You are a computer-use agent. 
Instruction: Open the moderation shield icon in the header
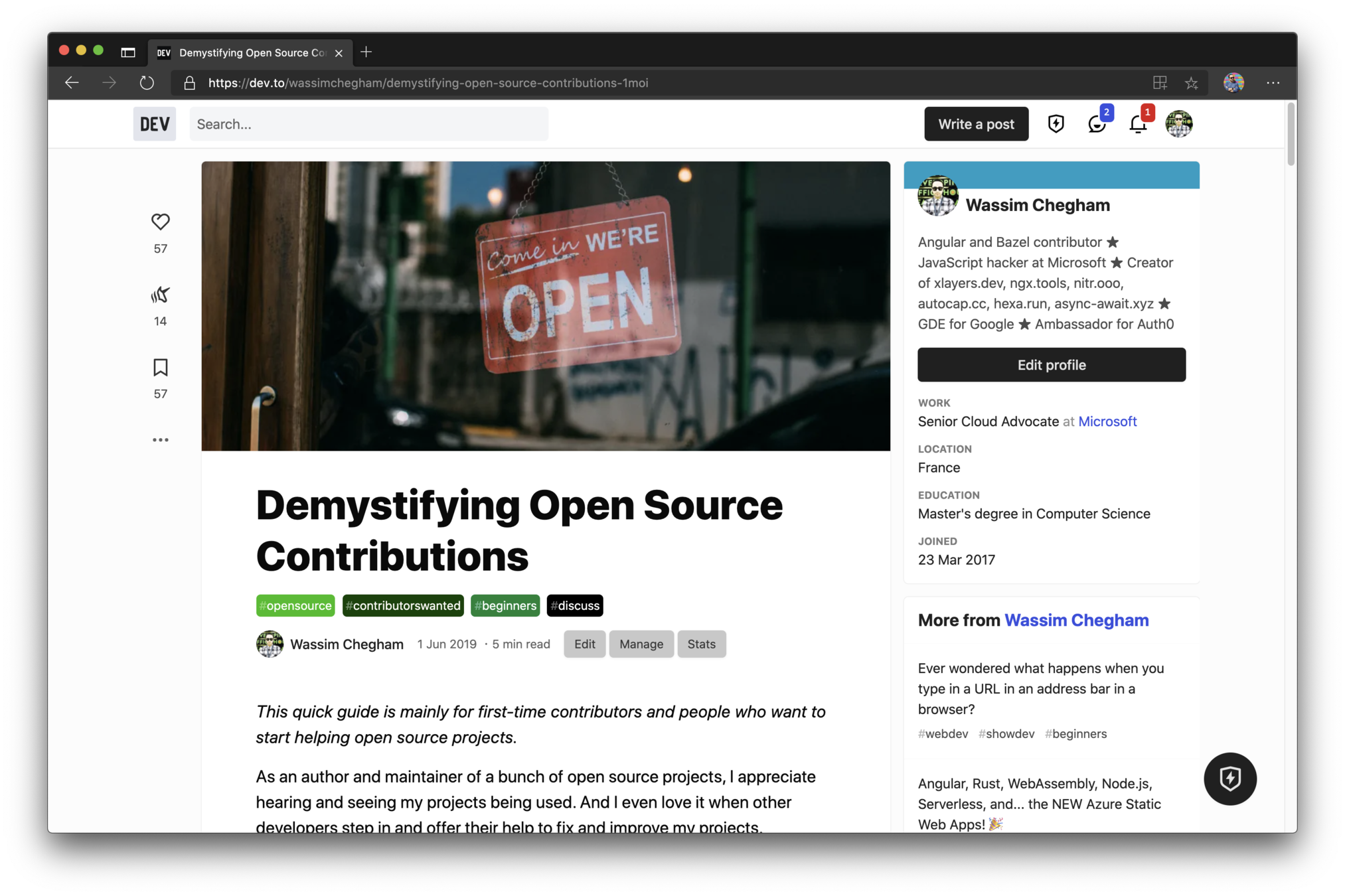point(1056,124)
